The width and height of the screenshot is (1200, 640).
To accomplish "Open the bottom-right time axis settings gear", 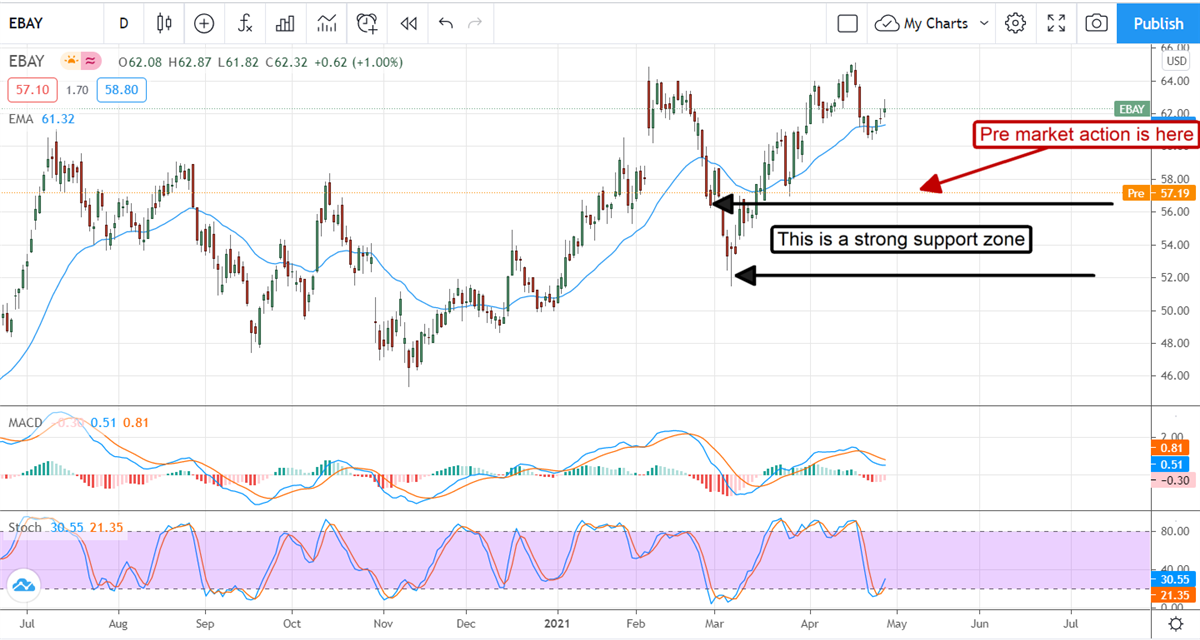I will coord(1176,625).
